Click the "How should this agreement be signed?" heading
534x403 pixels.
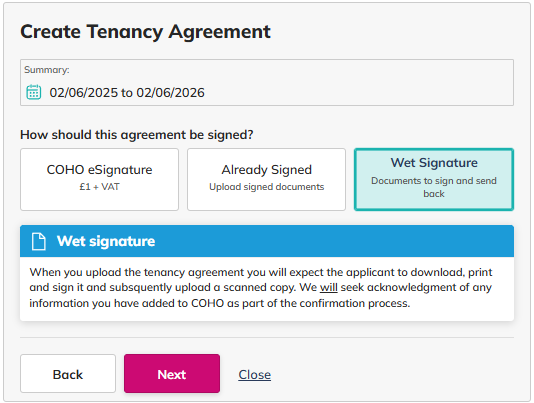pyautogui.click(x=137, y=135)
